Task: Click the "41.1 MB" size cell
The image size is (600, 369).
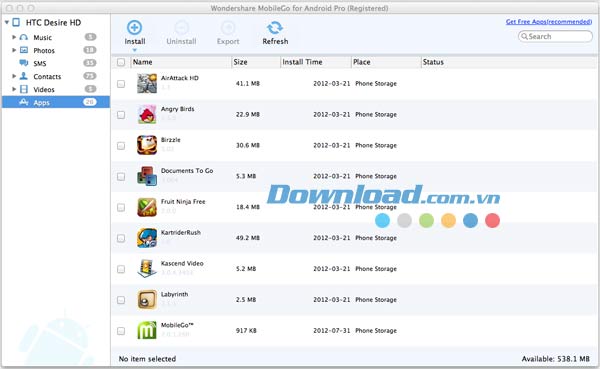Action: tap(248, 83)
